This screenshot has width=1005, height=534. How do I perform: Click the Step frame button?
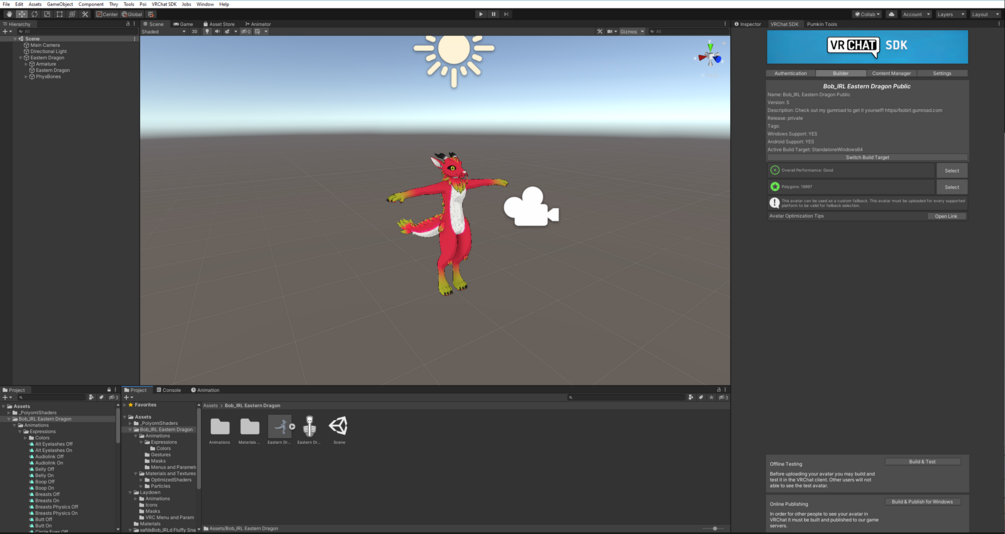(x=506, y=14)
